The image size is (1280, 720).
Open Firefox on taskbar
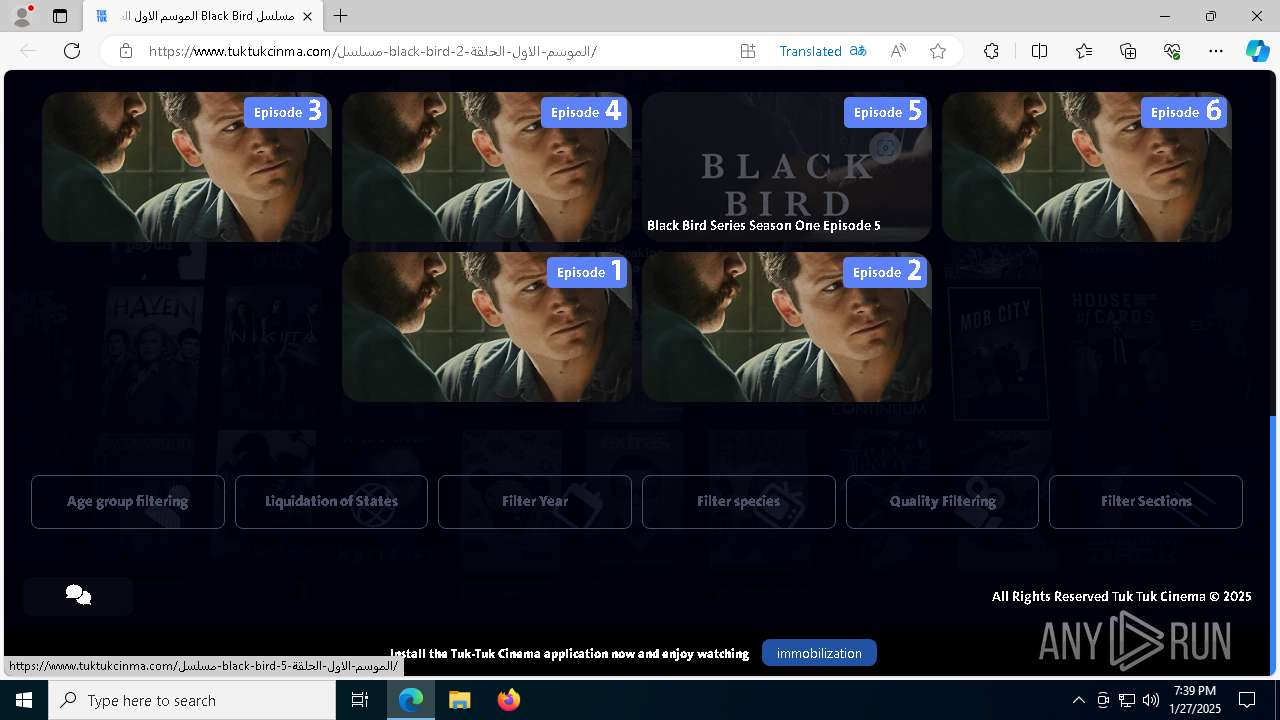click(x=508, y=700)
